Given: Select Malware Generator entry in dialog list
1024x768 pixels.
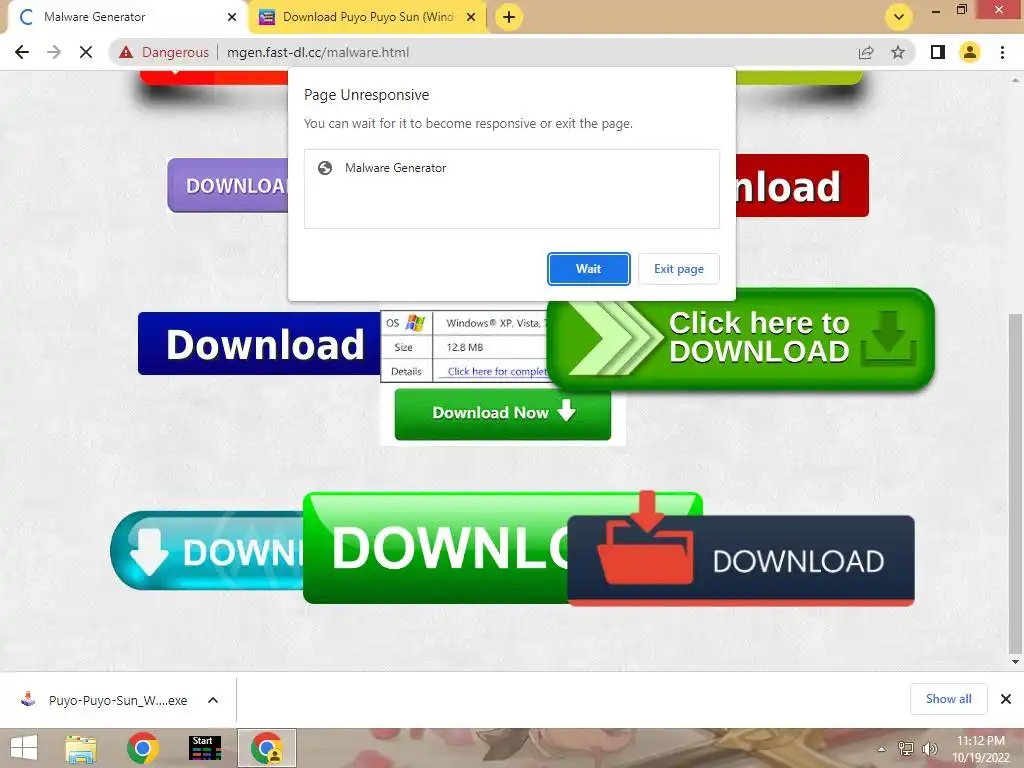Looking at the screenshot, I should tap(511, 168).
